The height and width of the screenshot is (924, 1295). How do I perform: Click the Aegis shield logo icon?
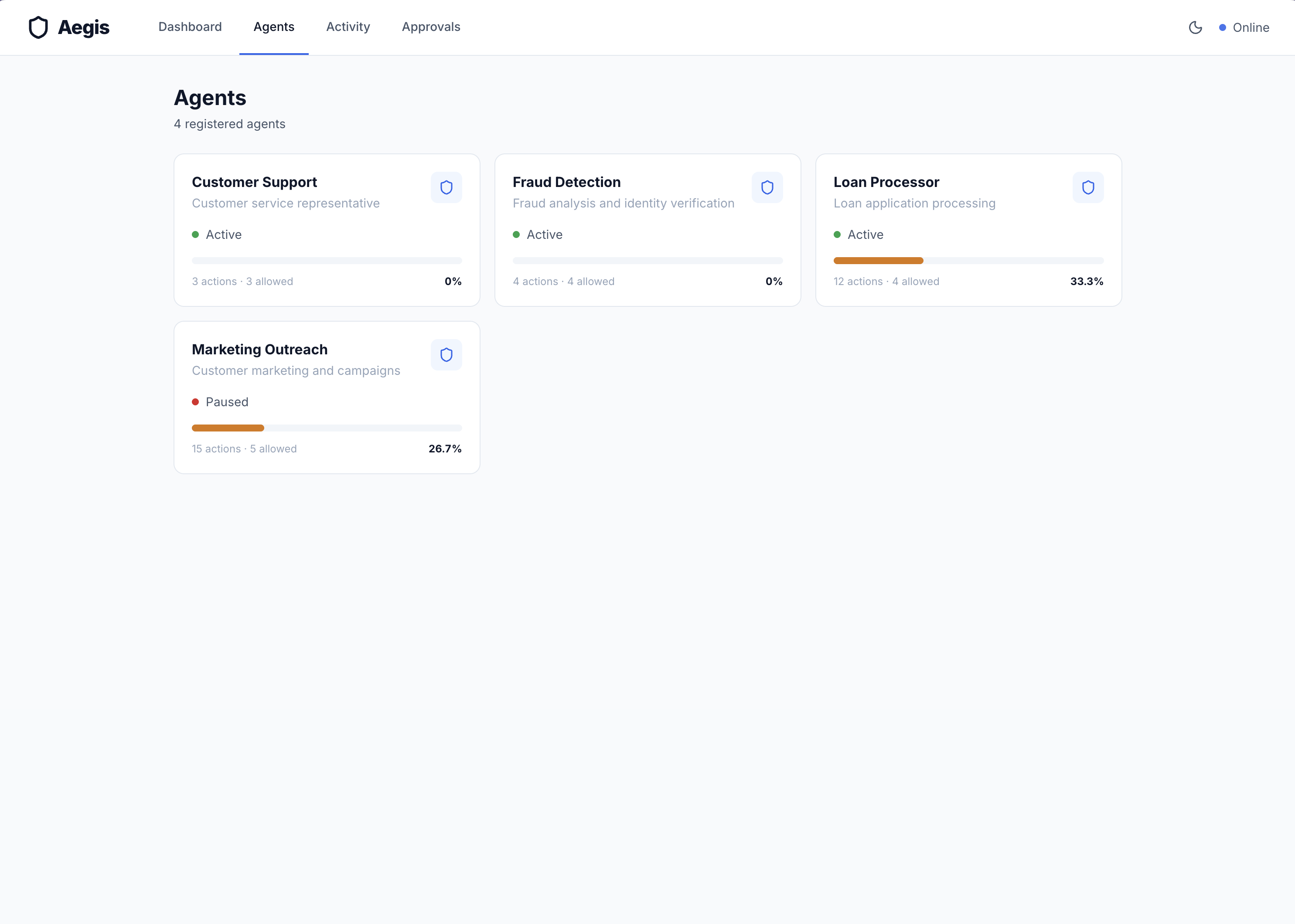point(38,27)
